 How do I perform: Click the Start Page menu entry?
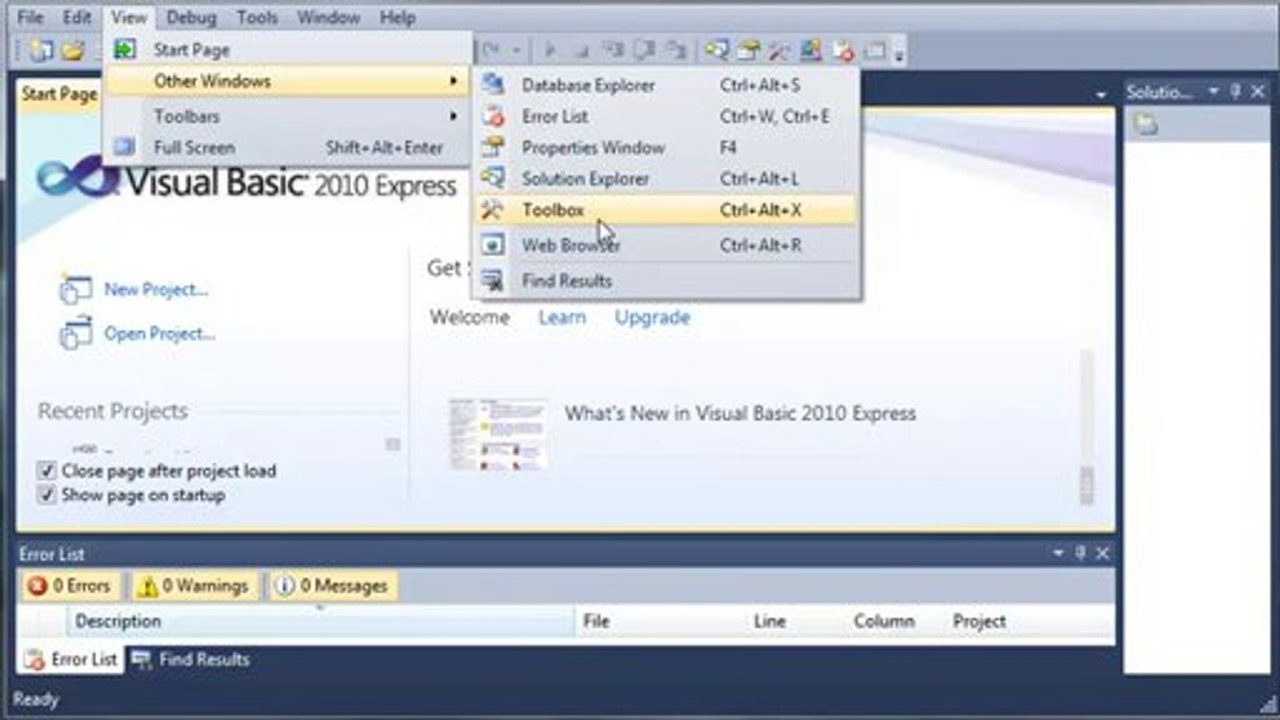point(287,49)
